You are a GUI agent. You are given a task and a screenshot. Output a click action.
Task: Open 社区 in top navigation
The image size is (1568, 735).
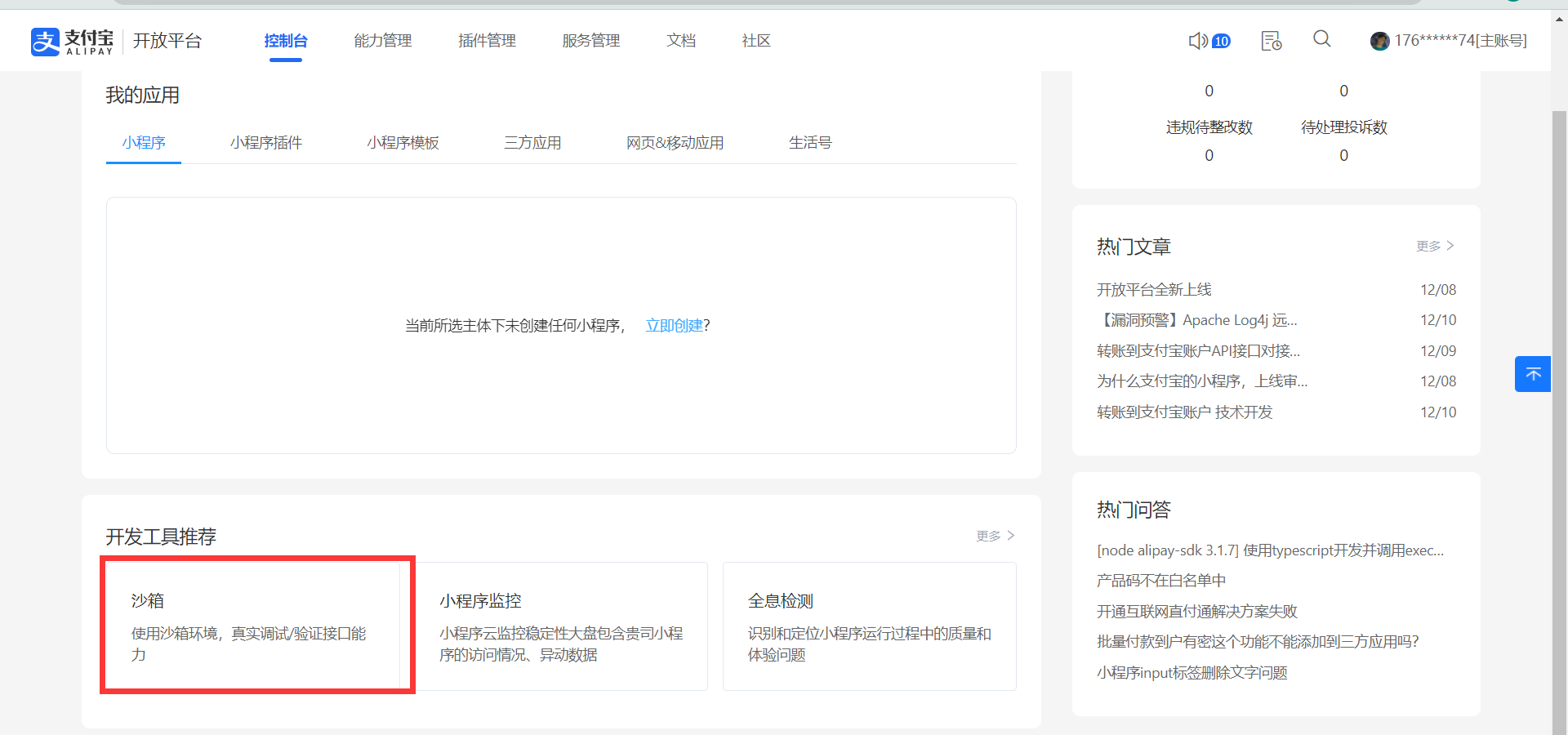coord(756,41)
